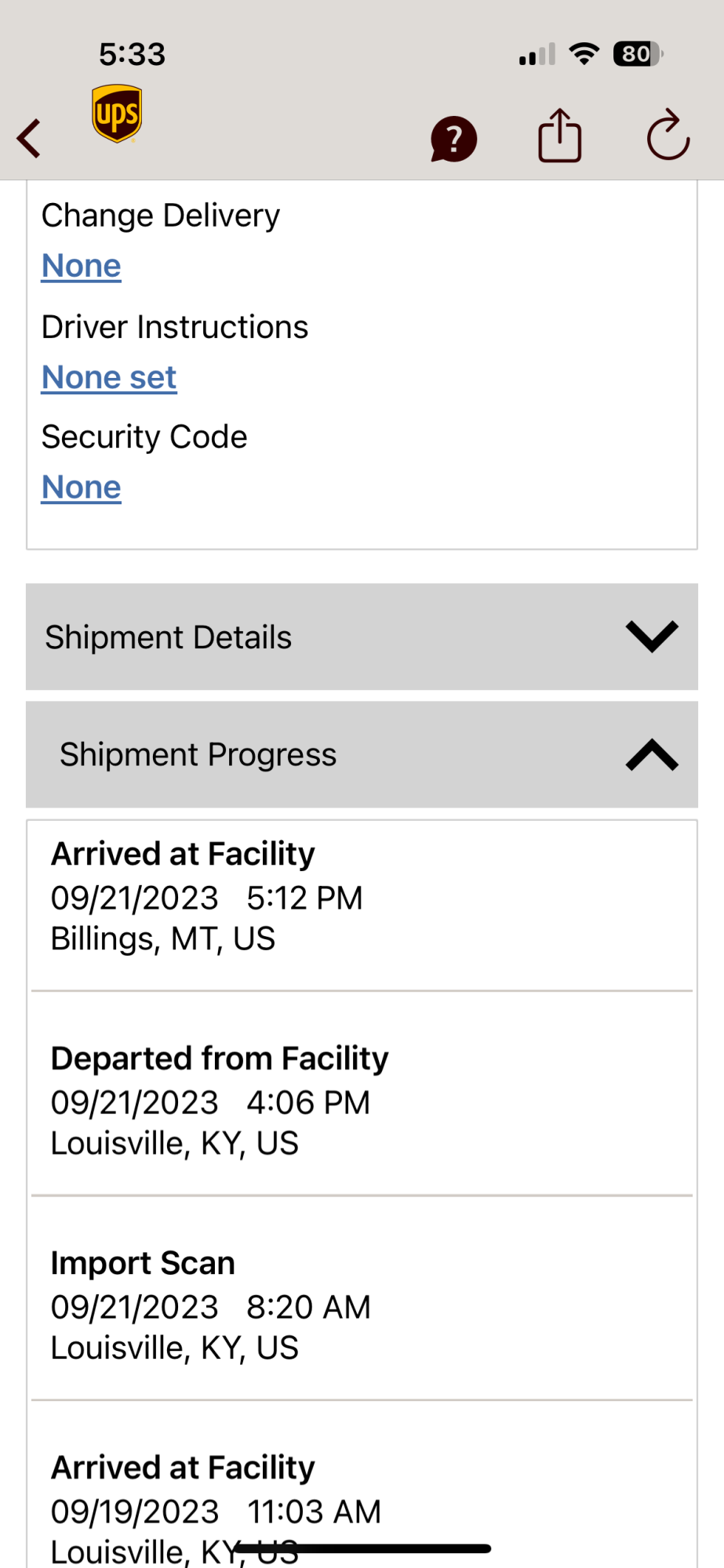The height and width of the screenshot is (1568, 724).
Task: Tap the home indicator bar
Action: click(x=362, y=1548)
